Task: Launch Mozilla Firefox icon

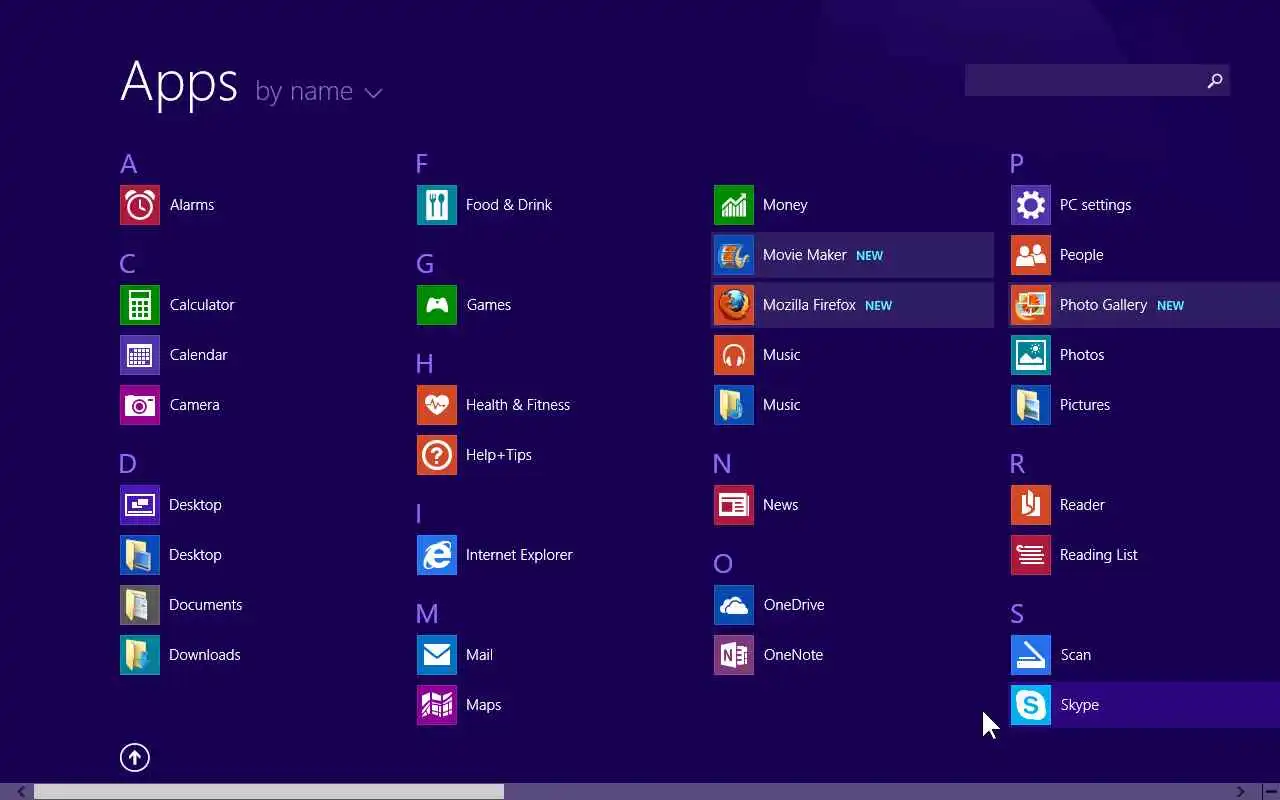Action: (734, 305)
